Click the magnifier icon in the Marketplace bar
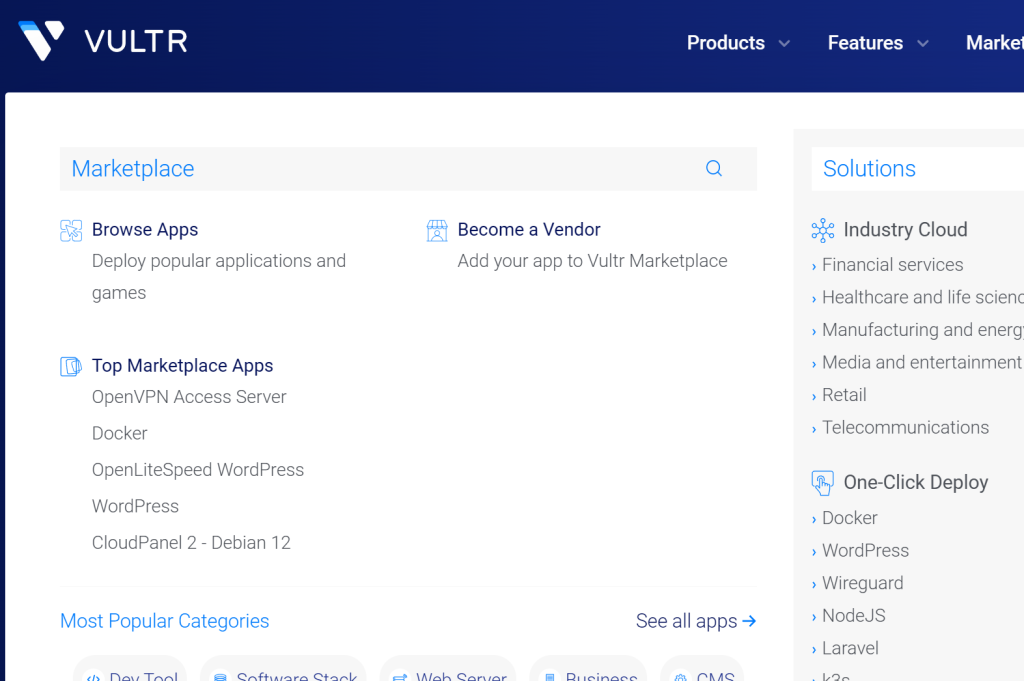Image resolution: width=1024 pixels, height=681 pixels. pos(714,168)
